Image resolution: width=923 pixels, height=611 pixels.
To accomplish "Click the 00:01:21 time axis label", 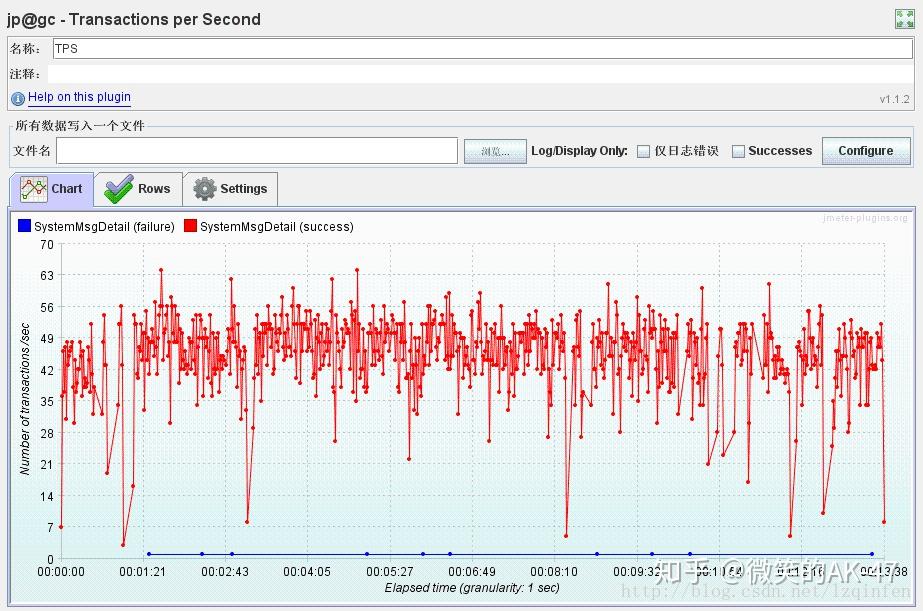I will click(x=142, y=572).
